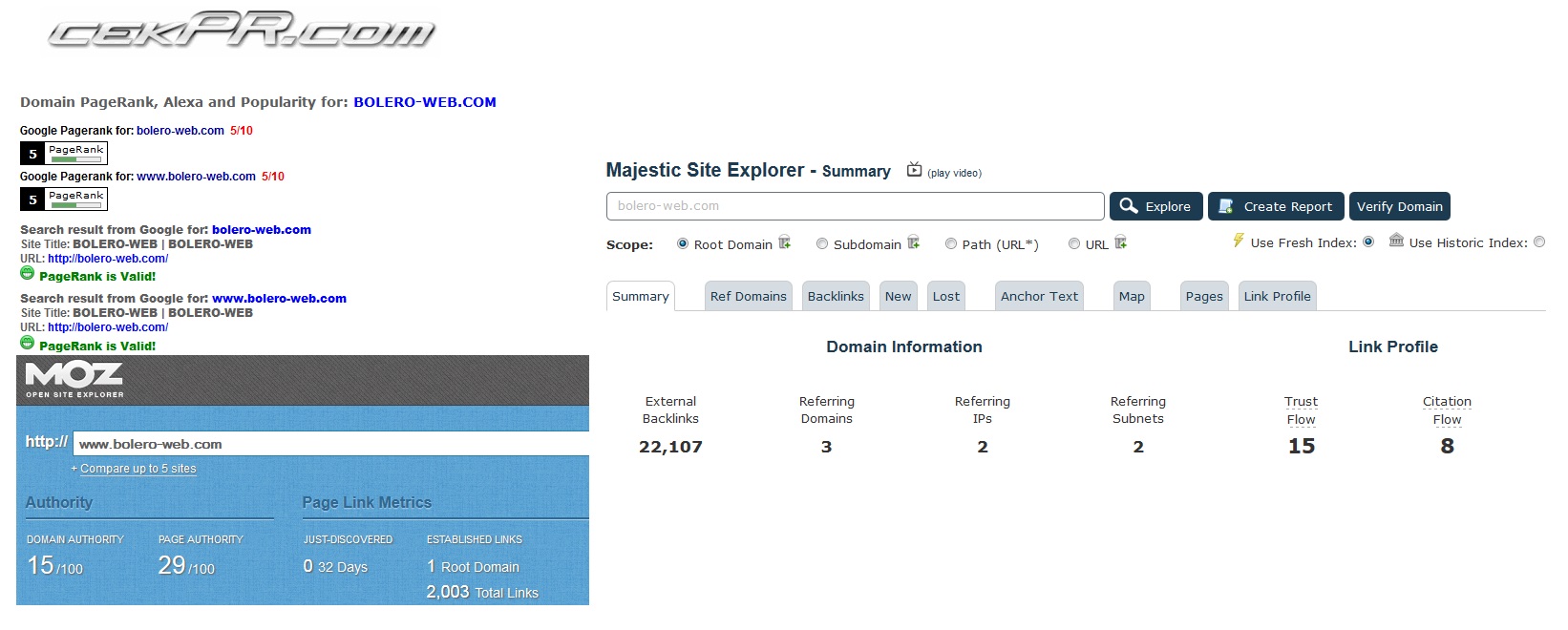
Task: Click the Historic Index building icon
Action: coord(1396,241)
